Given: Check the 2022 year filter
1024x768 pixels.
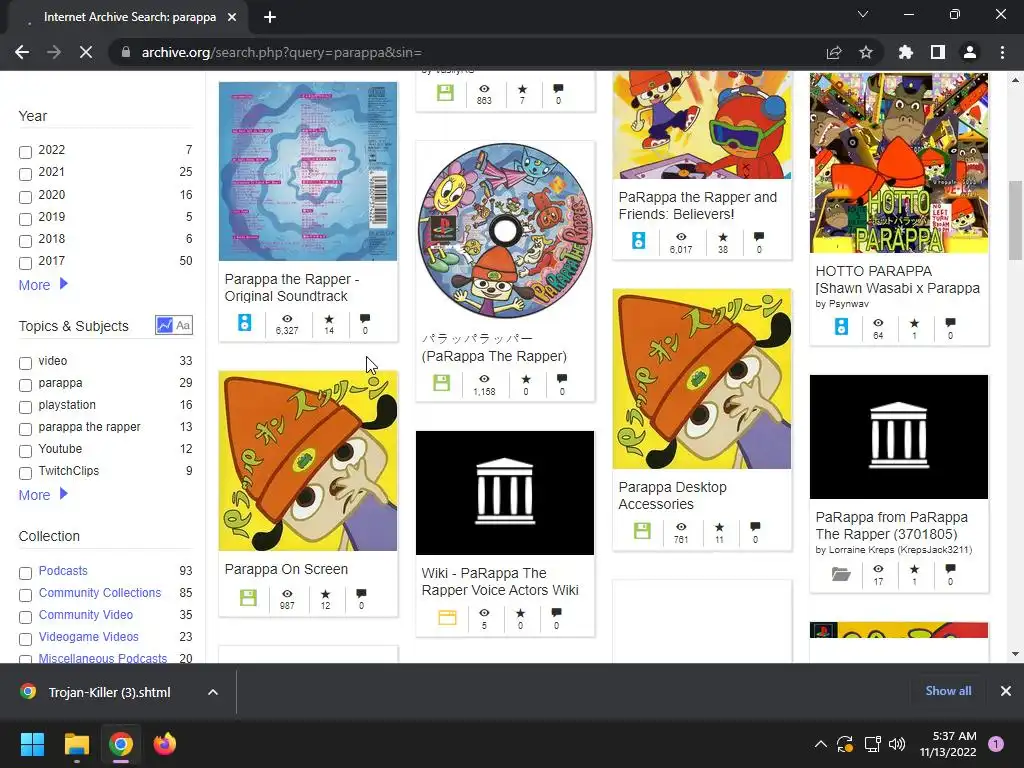Looking at the screenshot, I should tap(25, 152).
